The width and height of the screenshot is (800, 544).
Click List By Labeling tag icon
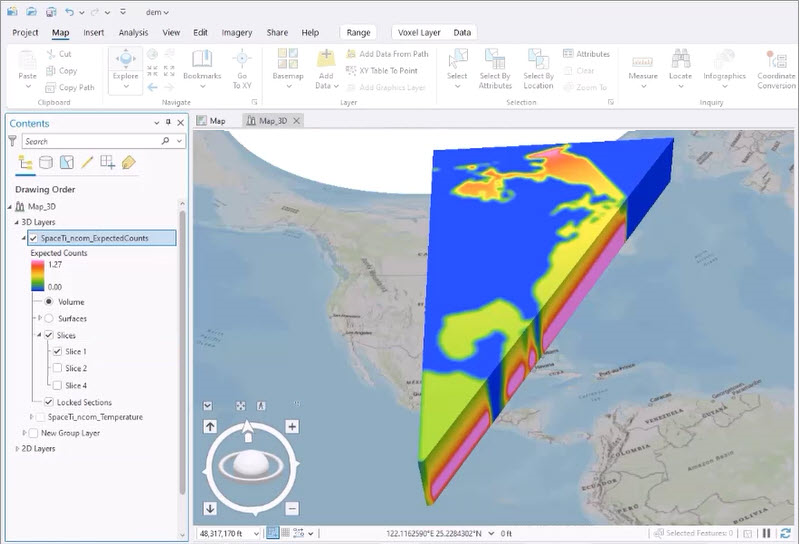129,162
